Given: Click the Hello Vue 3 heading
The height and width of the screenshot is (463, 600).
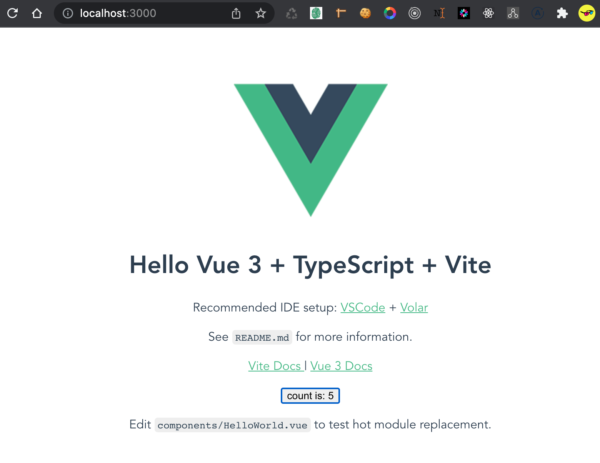Looking at the screenshot, I should click(310, 265).
